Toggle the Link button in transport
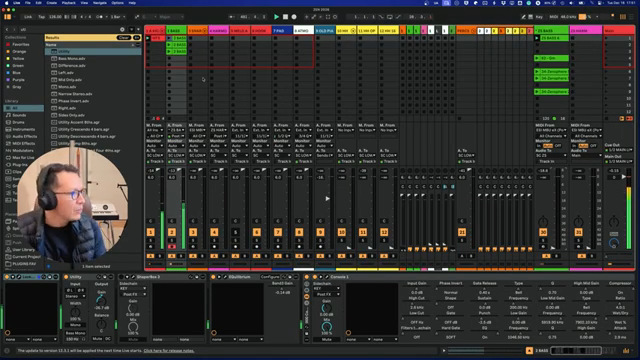 tap(28, 17)
